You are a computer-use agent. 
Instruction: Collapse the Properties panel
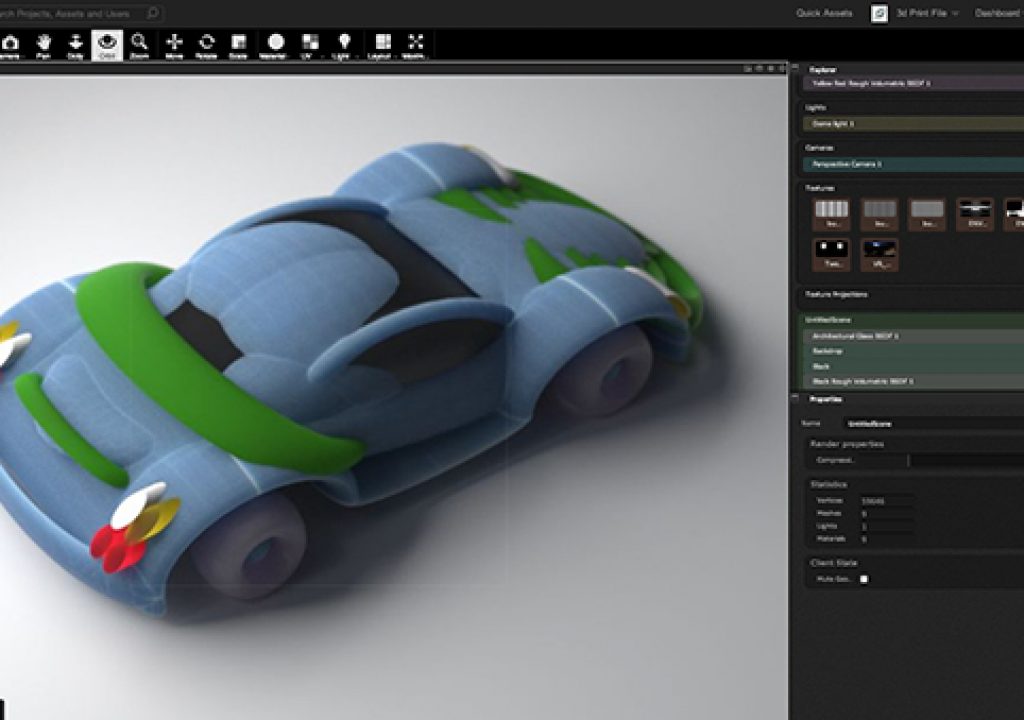tap(795, 397)
